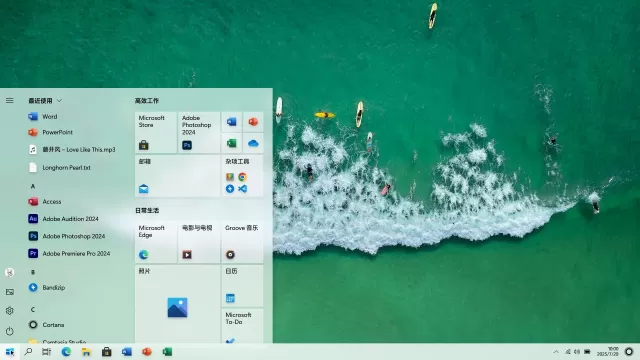Open File Explorer from the taskbar
640x360 pixels.
[x=86, y=352]
